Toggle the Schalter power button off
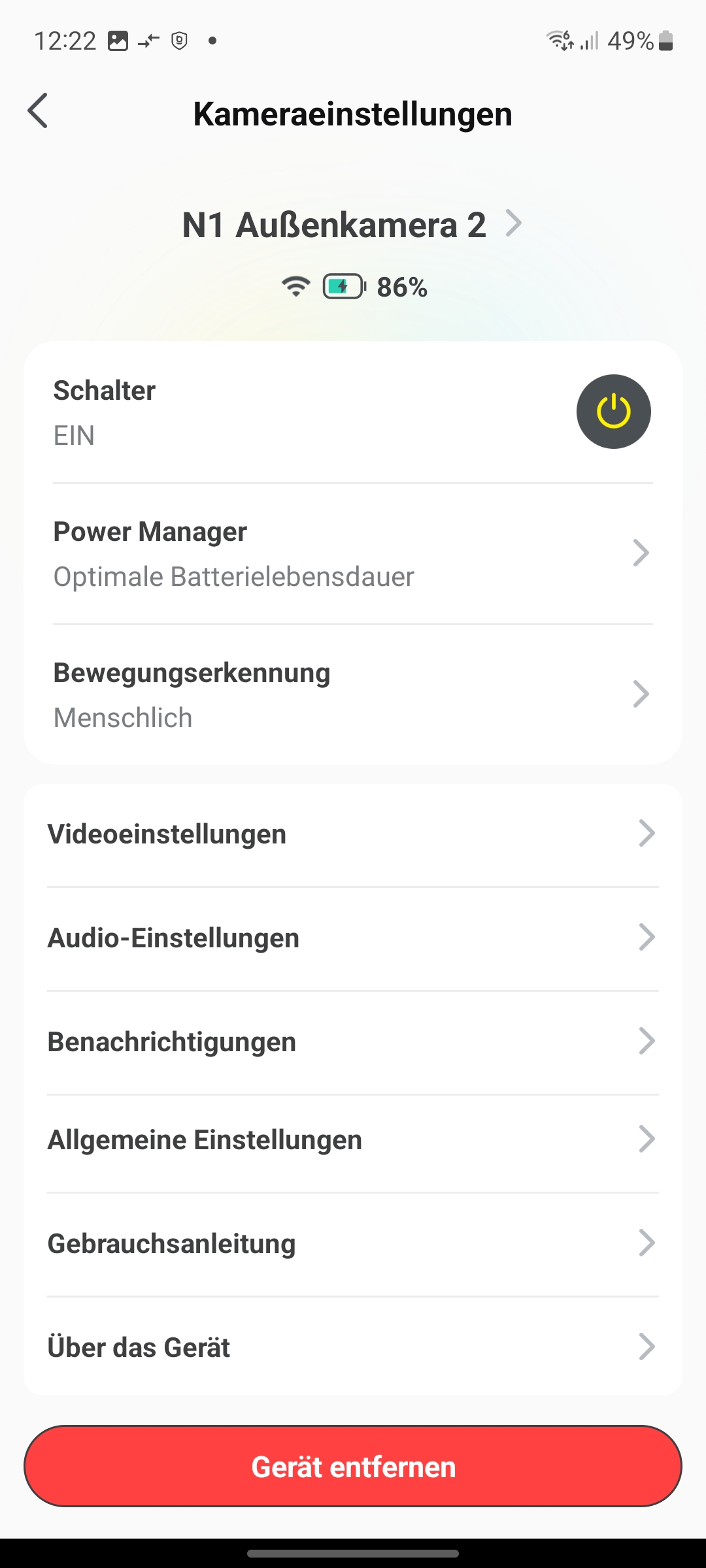Image resolution: width=706 pixels, height=1568 pixels. [613, 412]
